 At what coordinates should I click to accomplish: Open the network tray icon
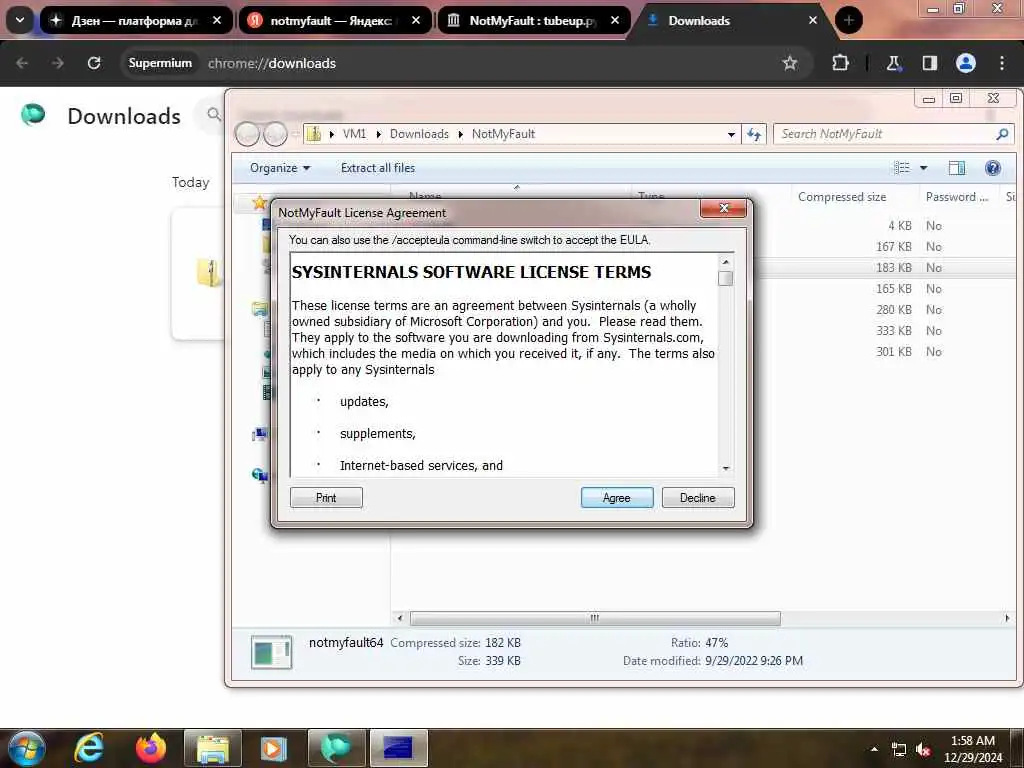(899, 750)
